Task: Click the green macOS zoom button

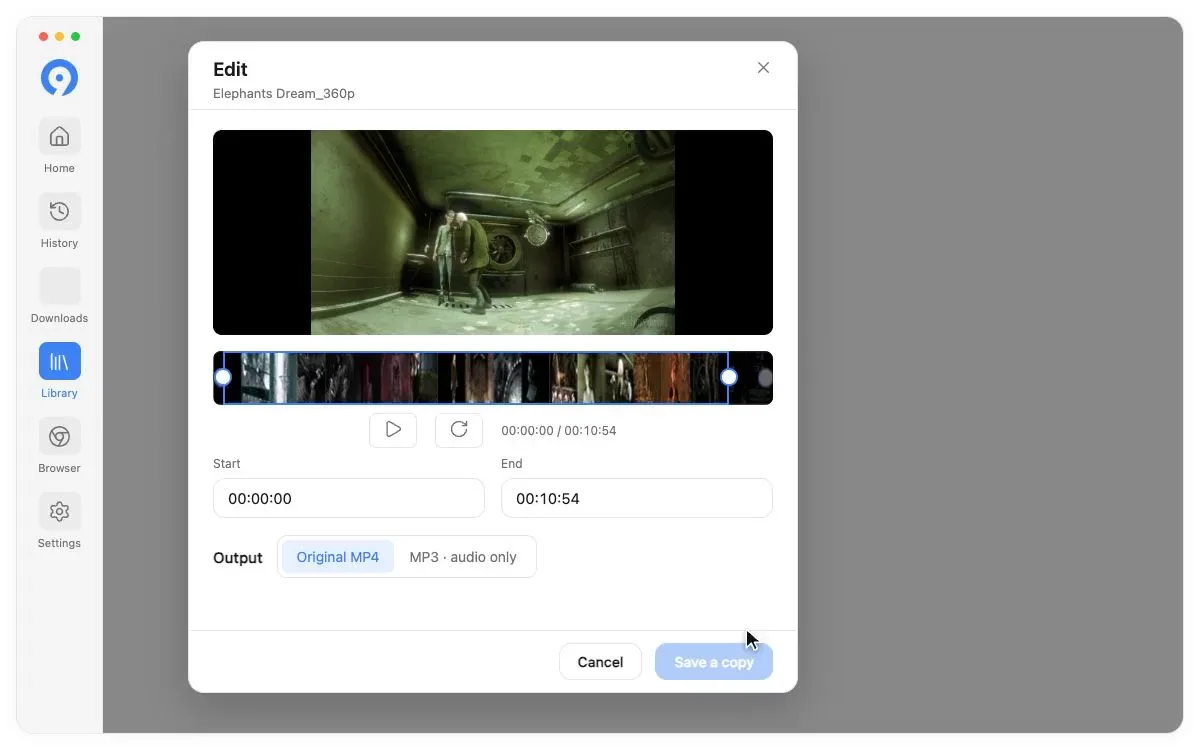Action: [x=76, y=37]
